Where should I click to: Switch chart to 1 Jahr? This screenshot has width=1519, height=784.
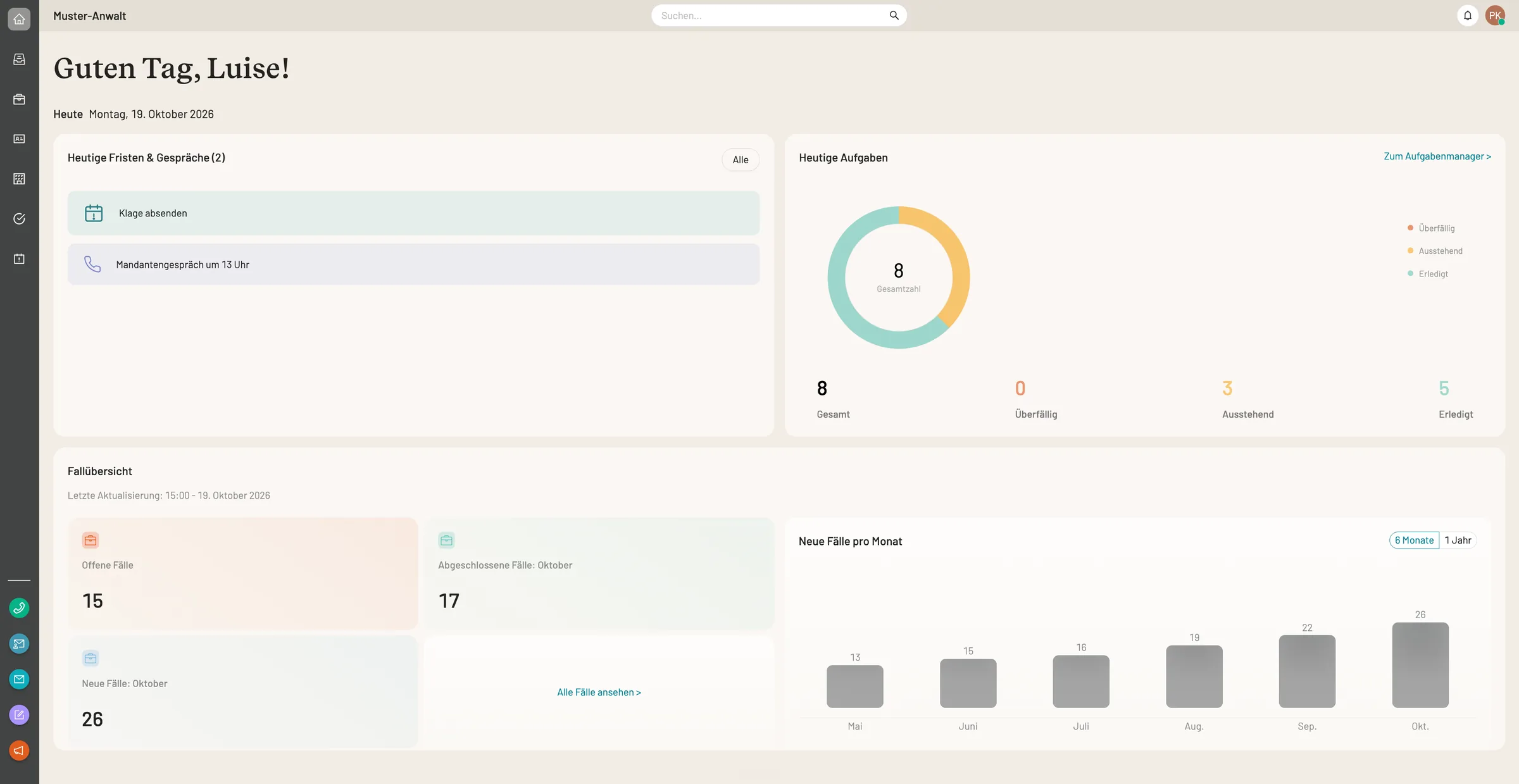click(x=1458, y=540)
